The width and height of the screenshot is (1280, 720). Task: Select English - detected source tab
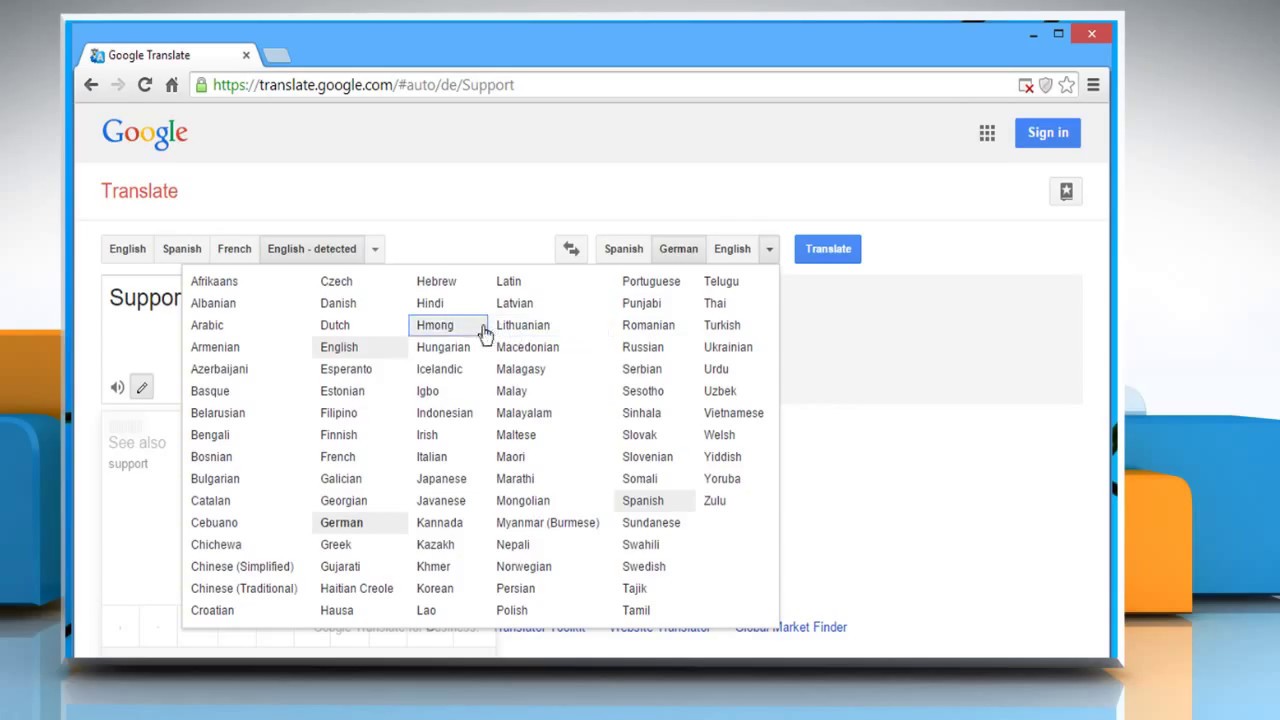[312, 249]
